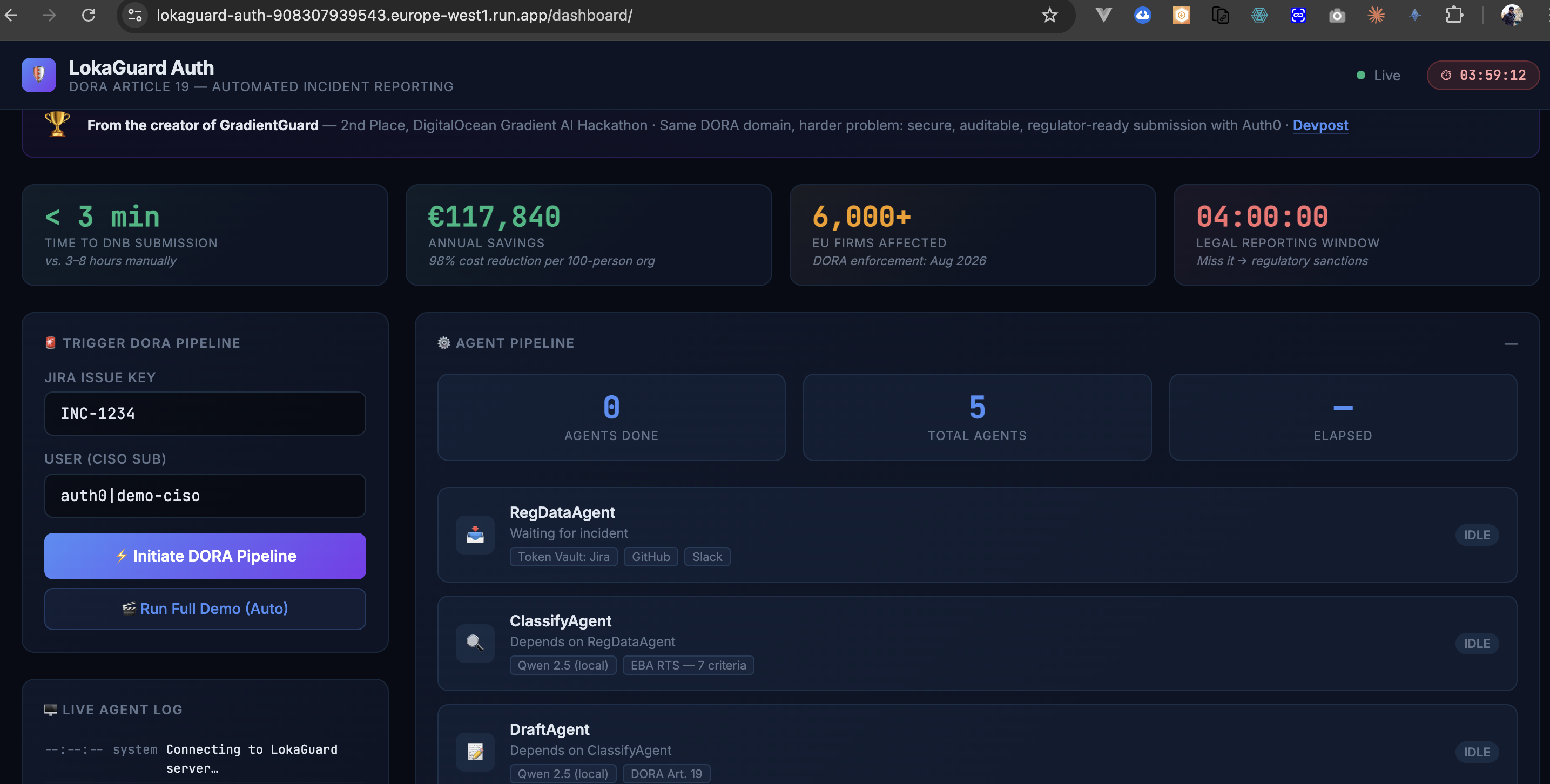Open the site information icon in address bar
Viewport: 1550px width, 784px height.
tap(136, 15)
